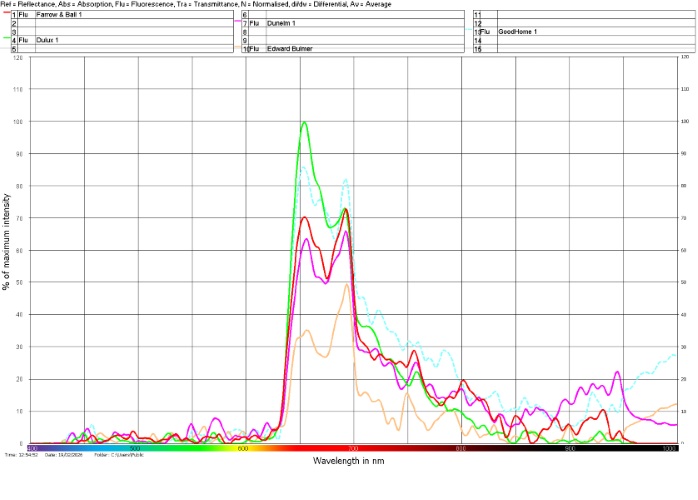Click the magenta line marker for legend row 7

click(238, 21)
